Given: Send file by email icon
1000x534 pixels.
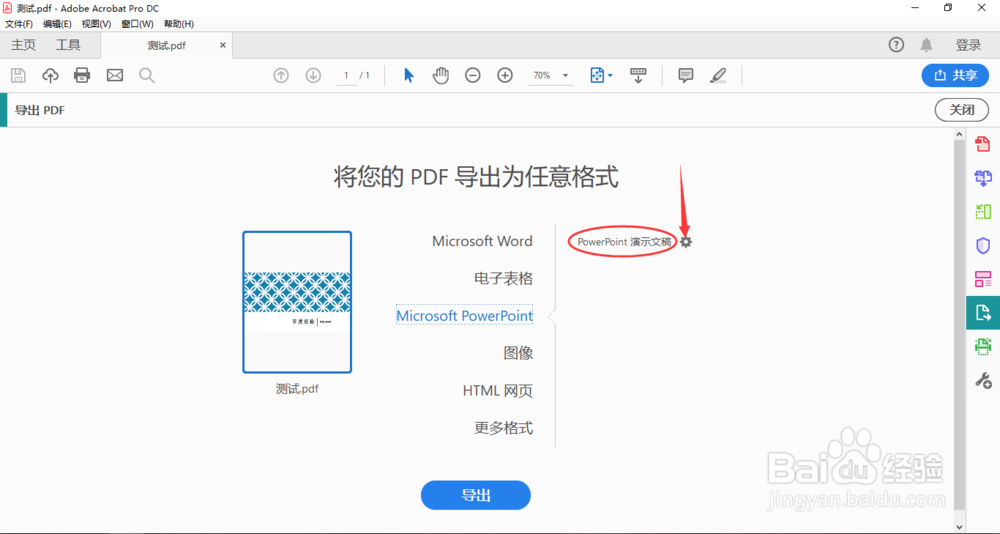Looking at the screenshot, I should (x=115, y=75).
